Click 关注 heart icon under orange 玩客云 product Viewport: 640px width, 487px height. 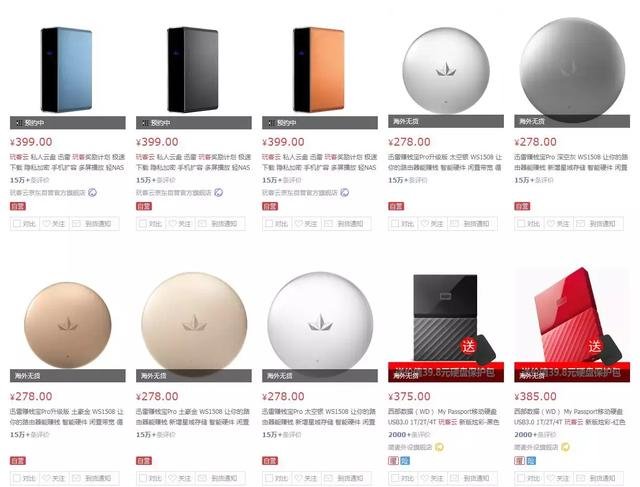coord(298,224)
